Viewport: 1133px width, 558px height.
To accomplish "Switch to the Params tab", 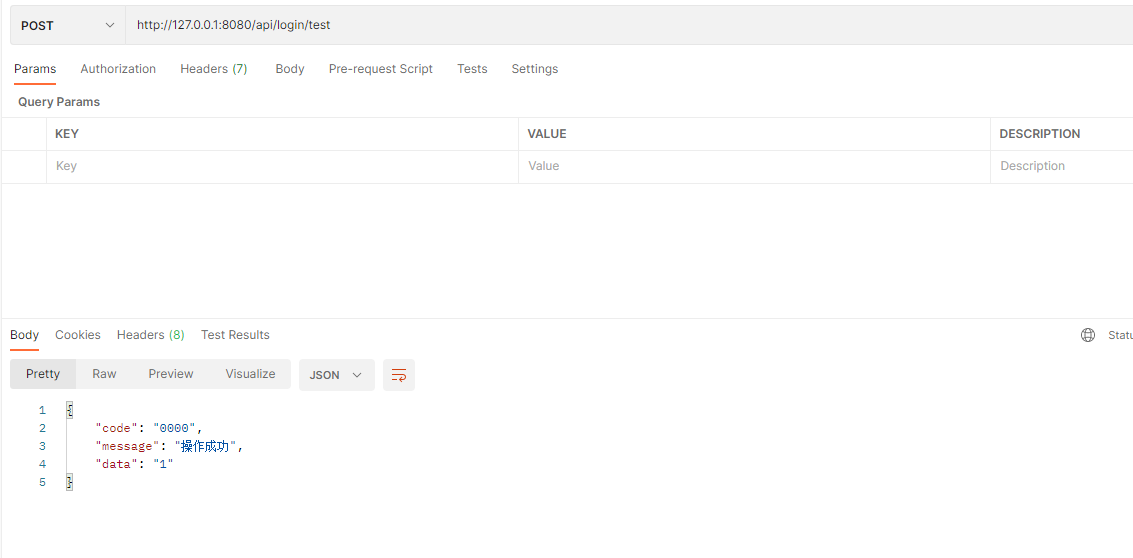I will (35, 69).
